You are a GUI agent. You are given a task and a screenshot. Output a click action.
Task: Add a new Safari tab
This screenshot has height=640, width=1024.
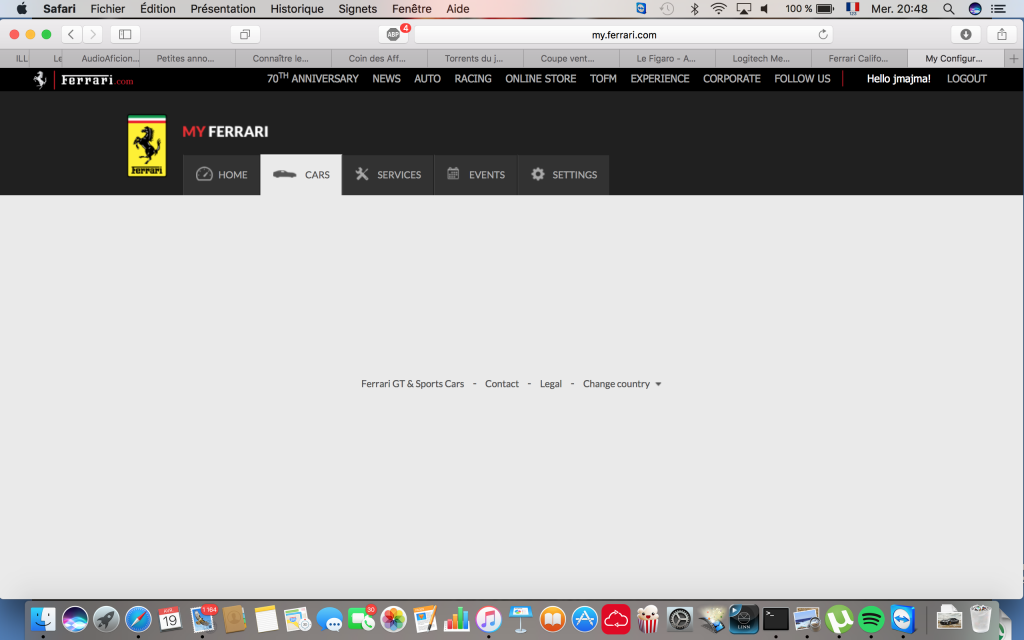tap(1014, 59)
